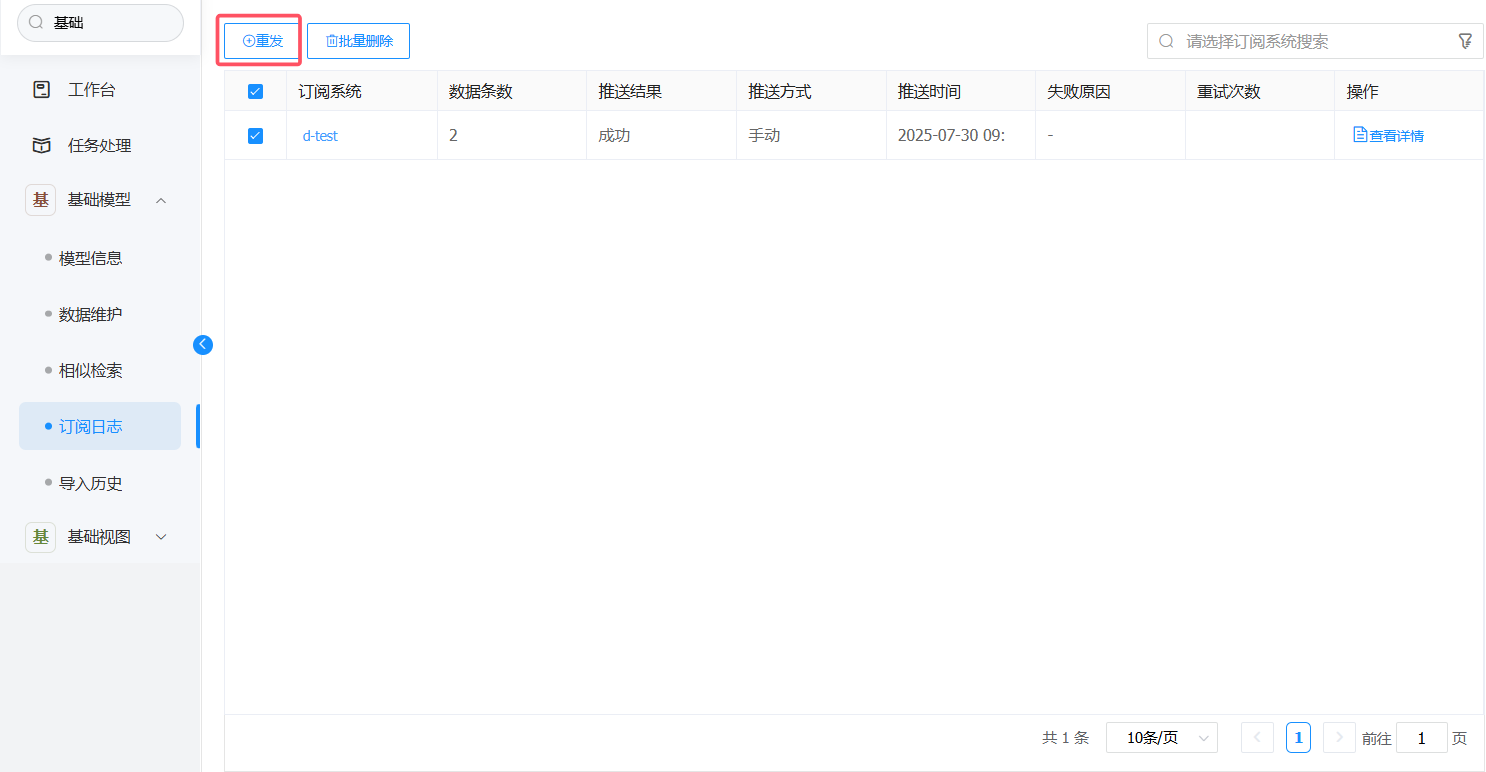Click the magnifier icon in sidebar search
The image size is (1486, 772).
point(37,22)
